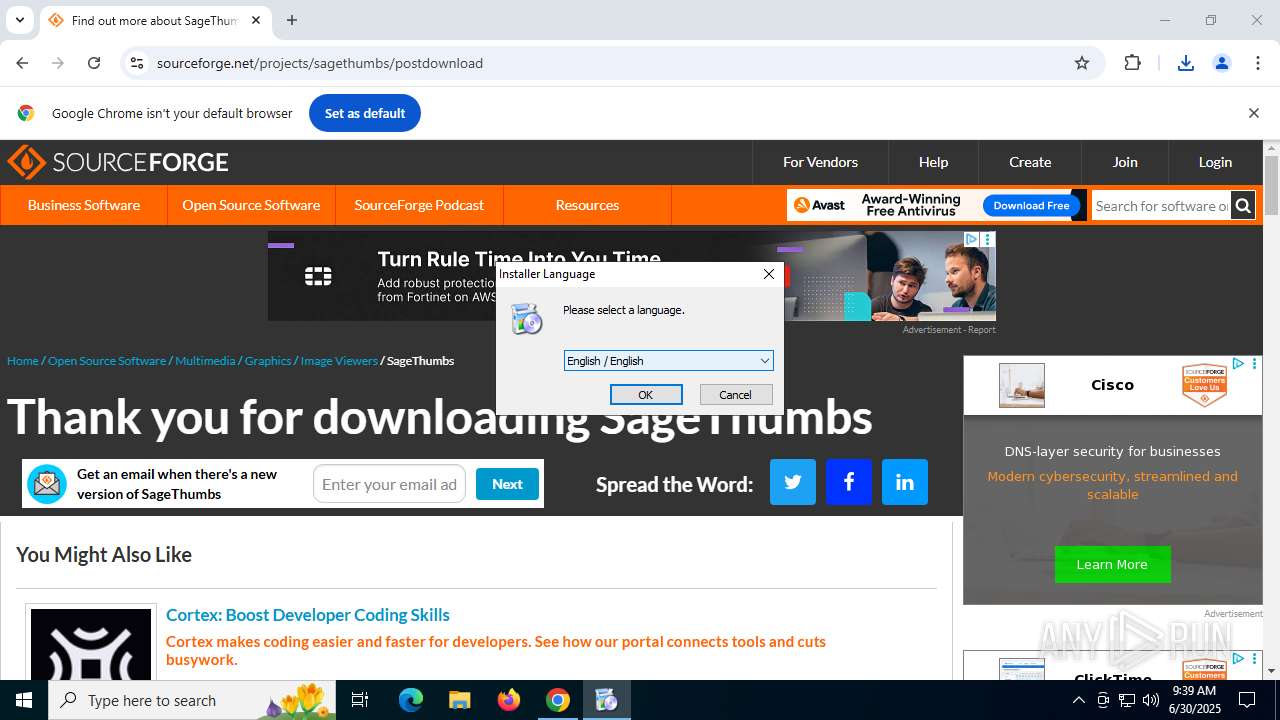The width and height of the screenshot is (1280, 720).
Task: Open the Help menu
Action: pos(933,162)
